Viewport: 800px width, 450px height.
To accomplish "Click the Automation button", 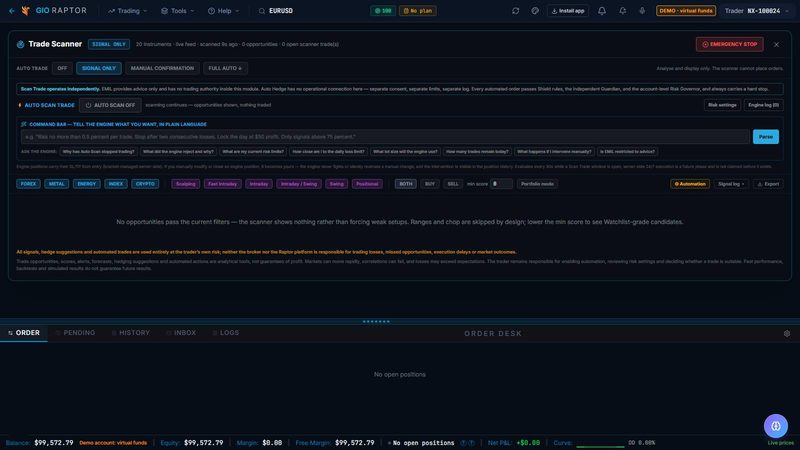I will point(690,184).
